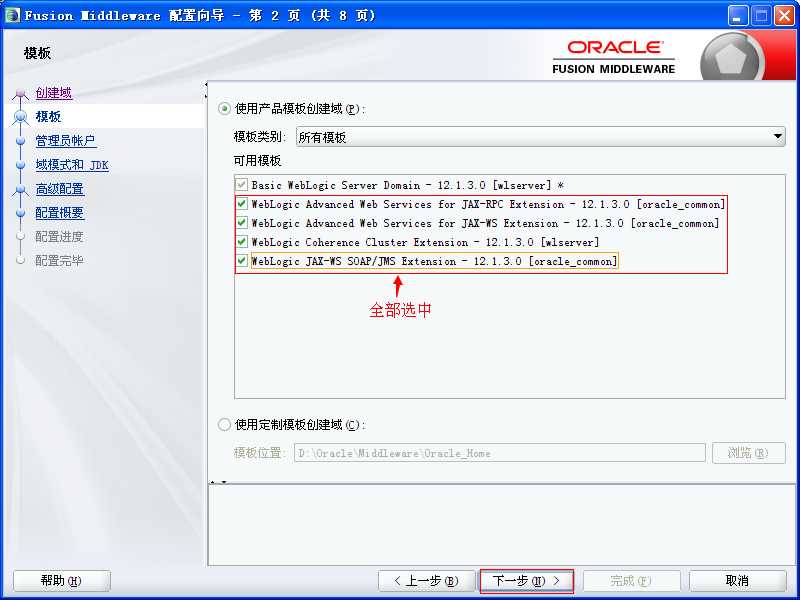Click the Fusion Middleware title bar icon
800x600 pixels.
coord(12,15)
